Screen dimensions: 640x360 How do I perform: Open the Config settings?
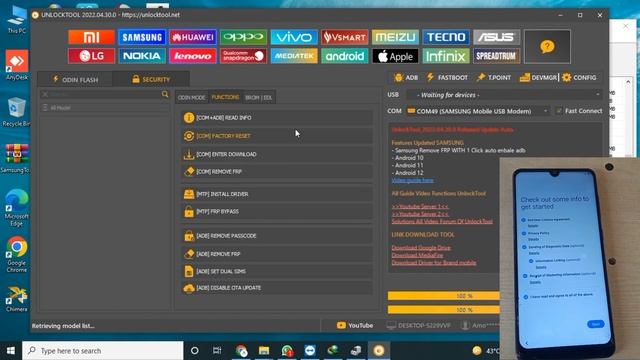[579, 78]
